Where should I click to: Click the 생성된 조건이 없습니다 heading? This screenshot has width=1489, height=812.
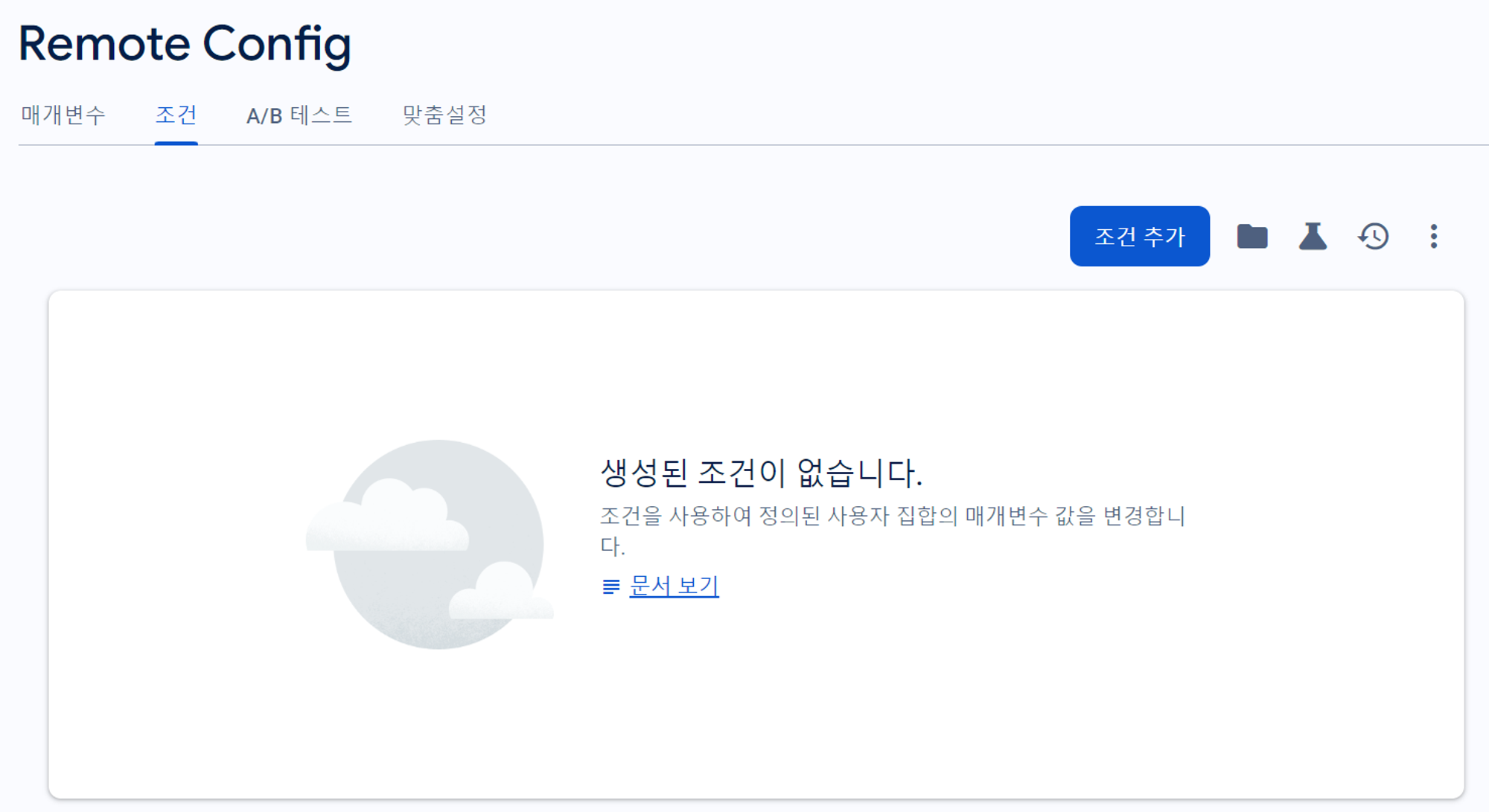761,473
